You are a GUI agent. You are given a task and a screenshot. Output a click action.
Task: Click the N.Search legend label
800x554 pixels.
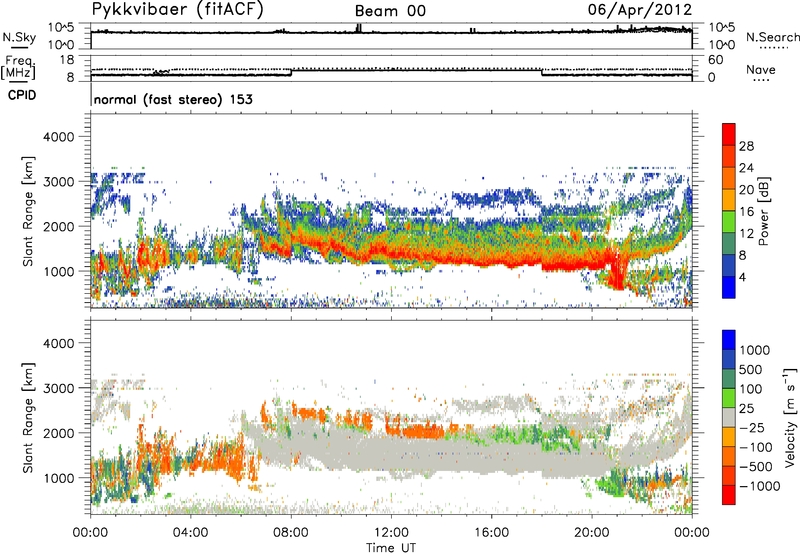[x=772, y=37]
